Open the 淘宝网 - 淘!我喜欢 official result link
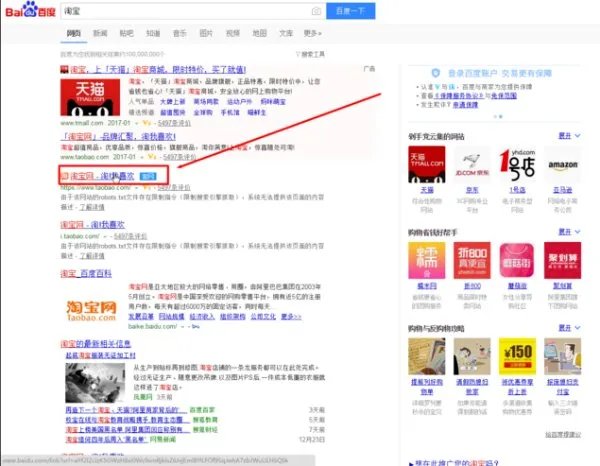Viewport: 600px width, 466px height. 102,176
